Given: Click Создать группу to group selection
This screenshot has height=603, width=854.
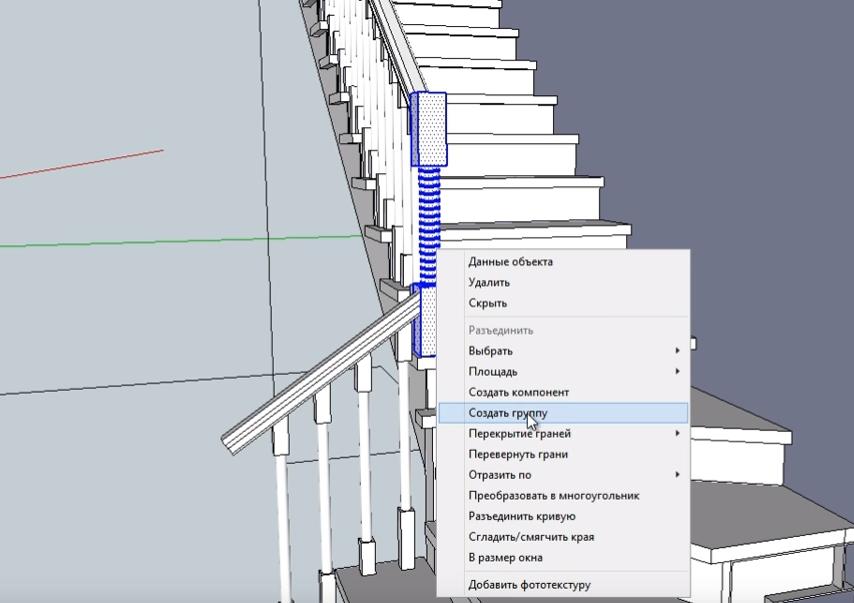Looking at the screenshot, I should 508,413.
